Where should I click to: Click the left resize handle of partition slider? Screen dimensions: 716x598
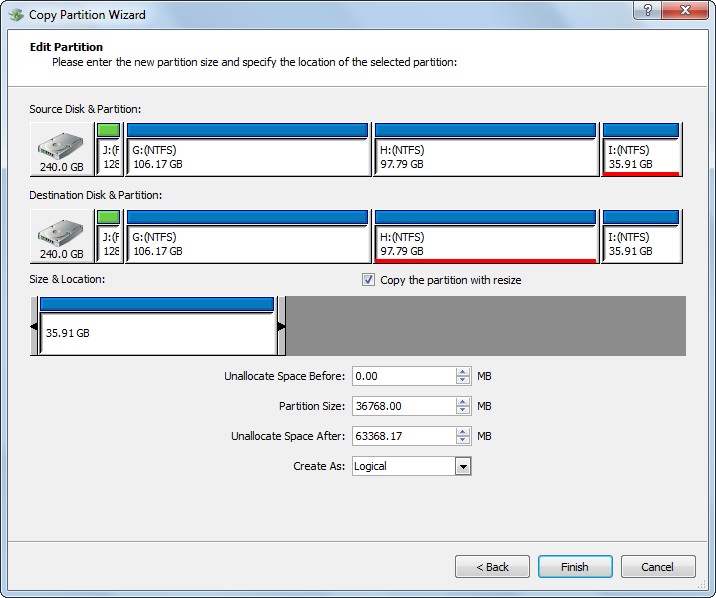[x=34, y=326]
